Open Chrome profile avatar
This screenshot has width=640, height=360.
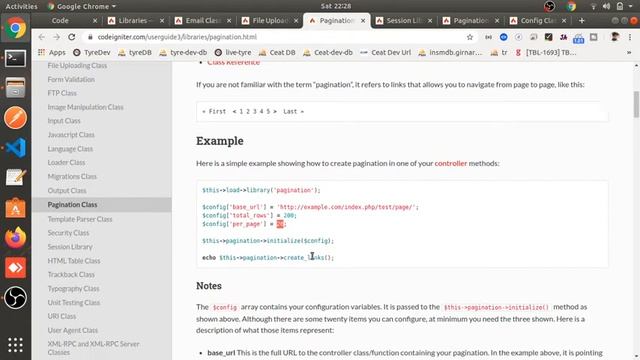pyautogui.click(x=615, y=37)
